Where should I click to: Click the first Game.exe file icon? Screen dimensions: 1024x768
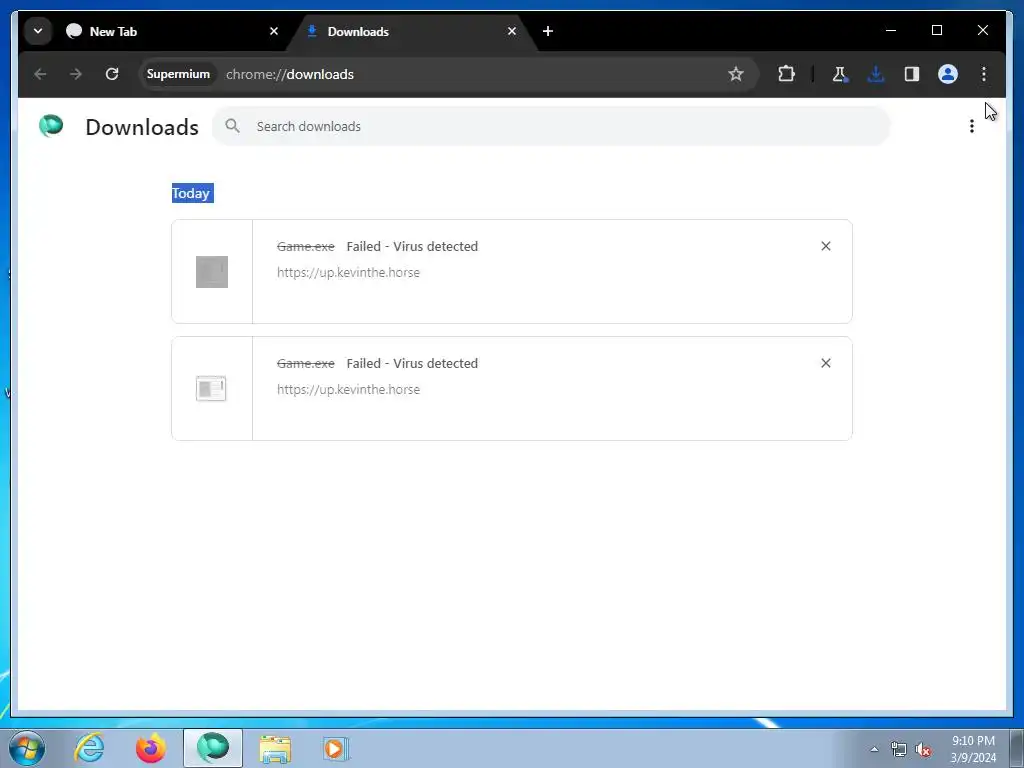(x=212, y=272)
